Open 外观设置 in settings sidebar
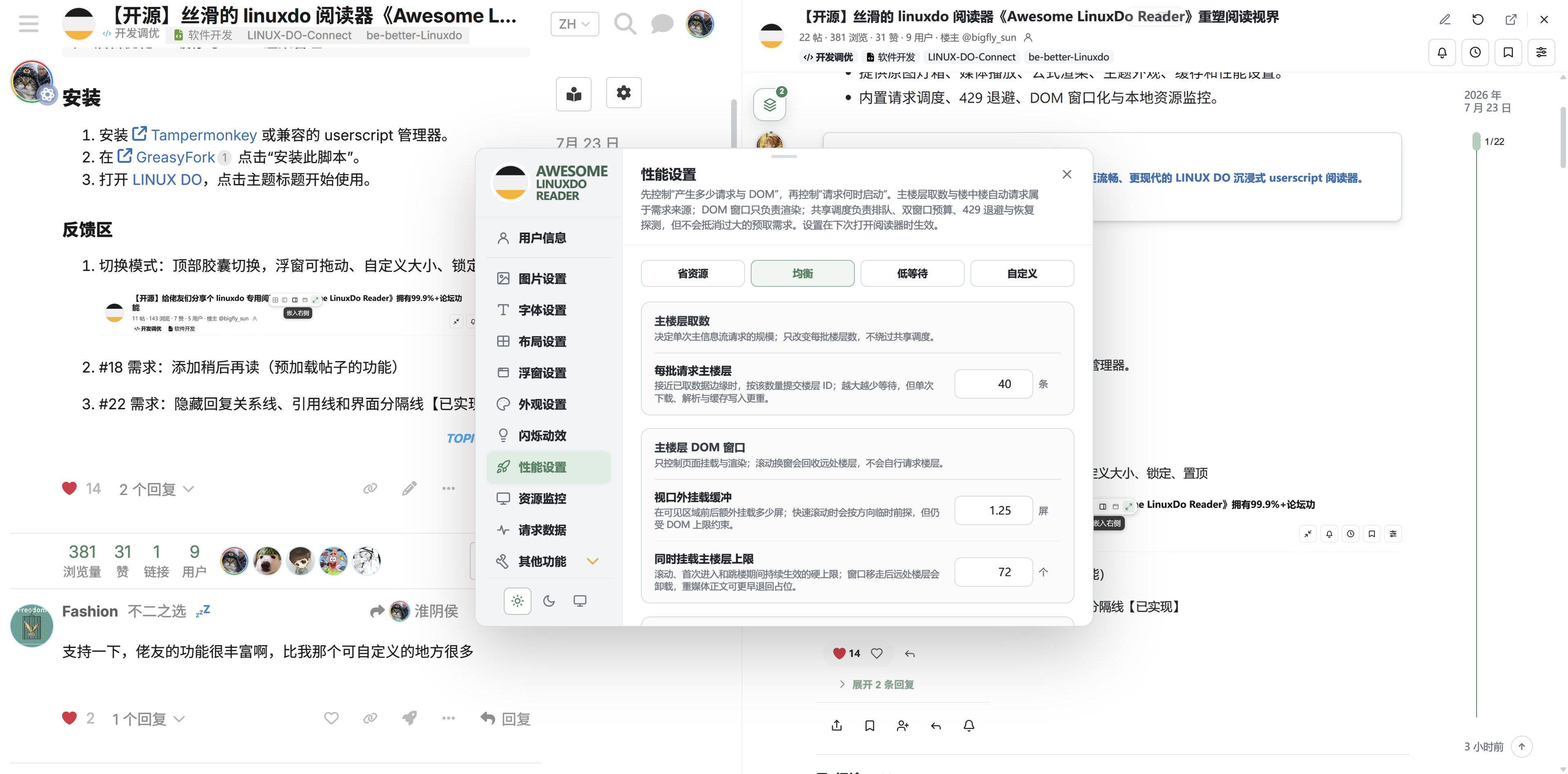 click(548, 405)
